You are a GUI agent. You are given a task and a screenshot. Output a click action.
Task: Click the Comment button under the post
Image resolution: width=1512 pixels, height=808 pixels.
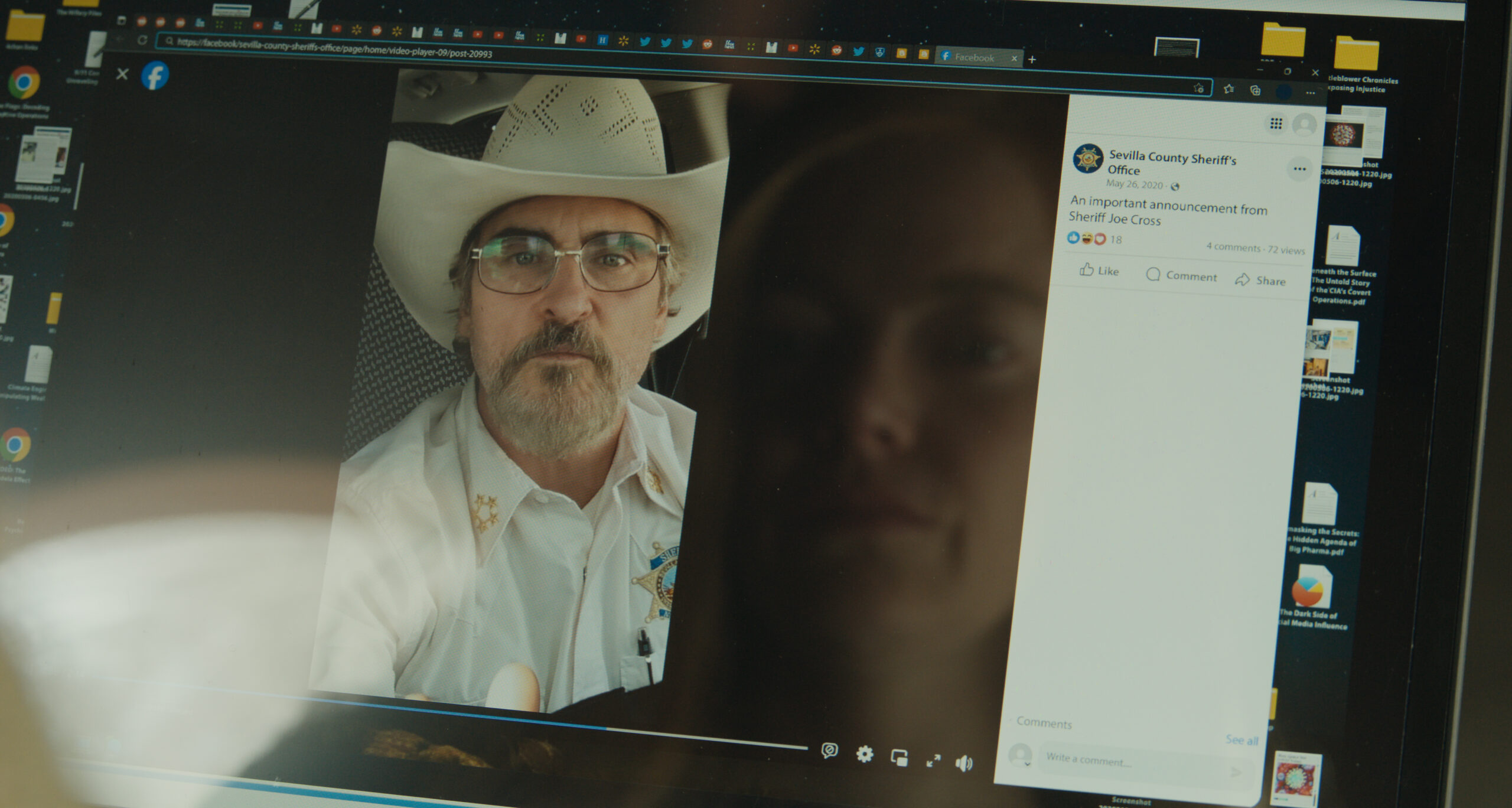[x=1181, y=276]
